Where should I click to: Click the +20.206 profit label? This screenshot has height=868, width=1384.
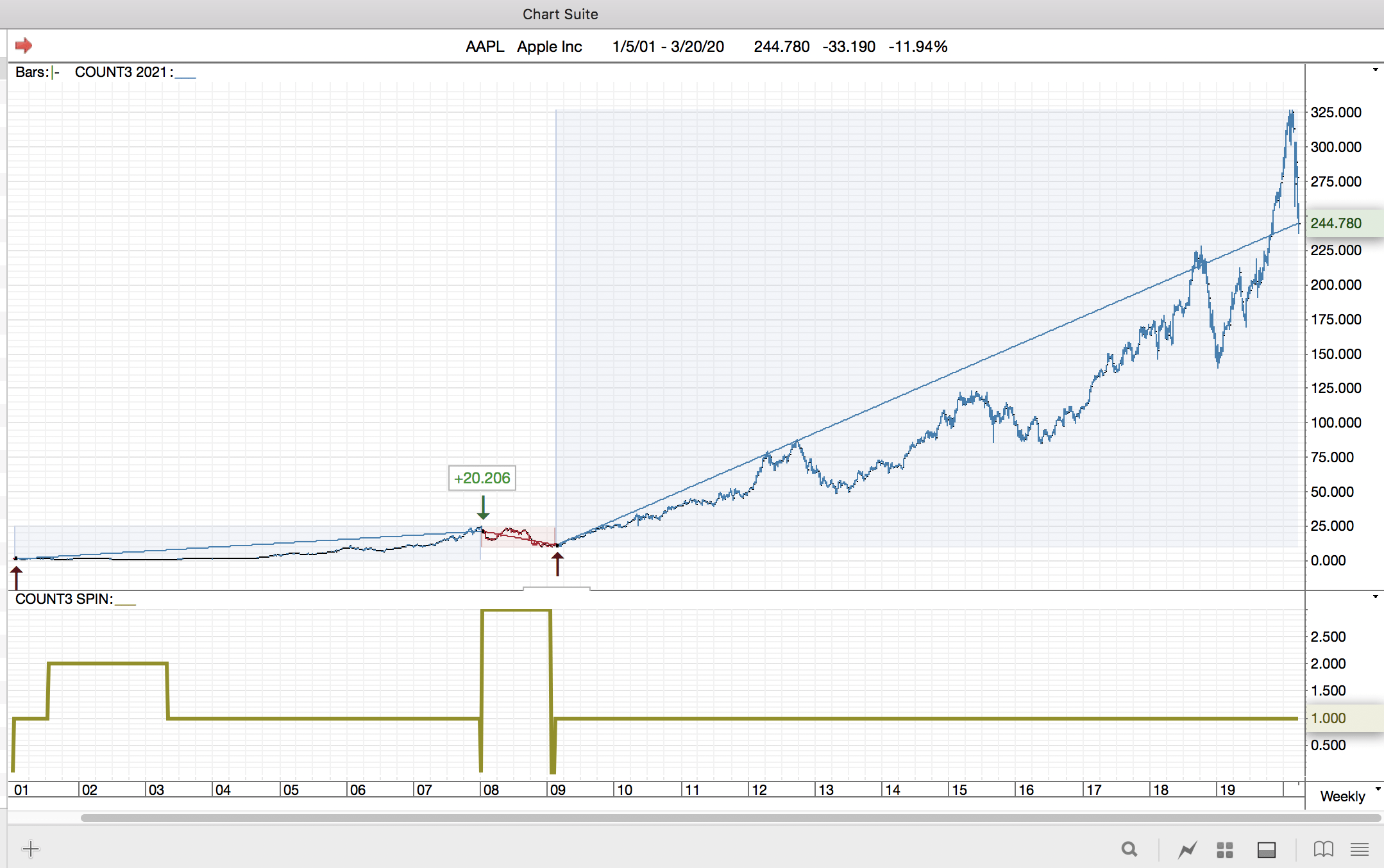pyautogui.click(x=482, y=478)
